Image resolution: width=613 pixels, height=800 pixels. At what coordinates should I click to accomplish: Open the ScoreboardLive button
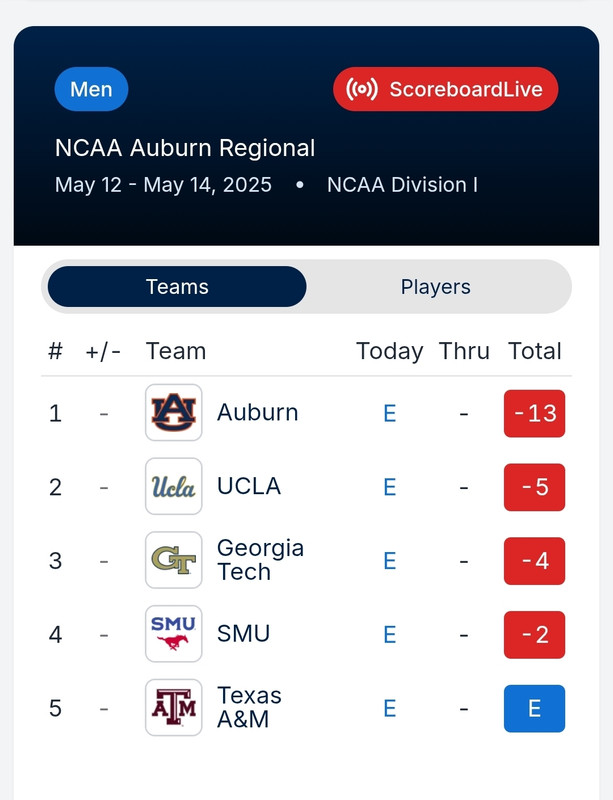(445, 89)
